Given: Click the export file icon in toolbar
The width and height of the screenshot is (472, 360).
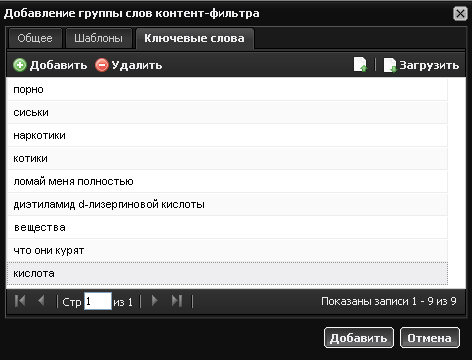Looking at the screenshot, I should (x=360, y=65).
